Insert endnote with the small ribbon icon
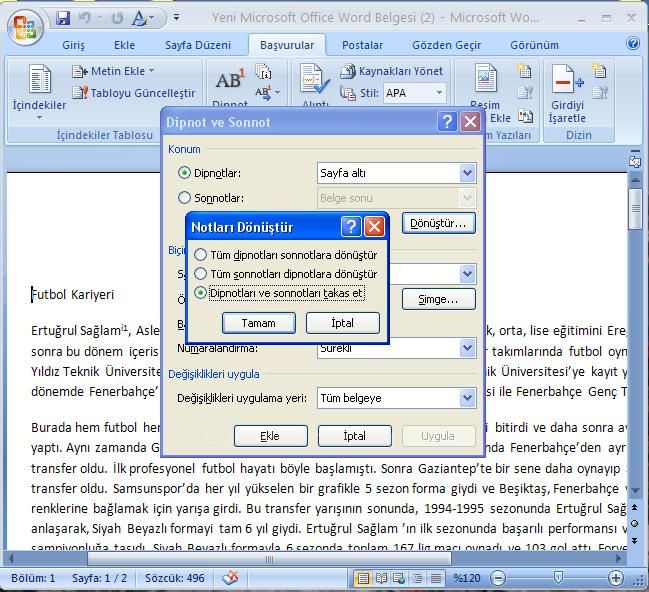649x592 pixels. tap(263, 72)
